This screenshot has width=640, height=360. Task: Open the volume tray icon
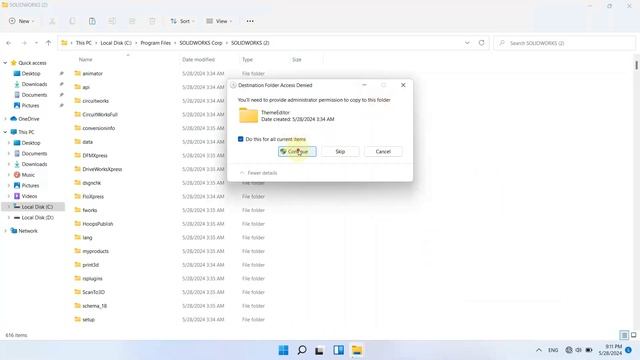[x=578, y=350]
